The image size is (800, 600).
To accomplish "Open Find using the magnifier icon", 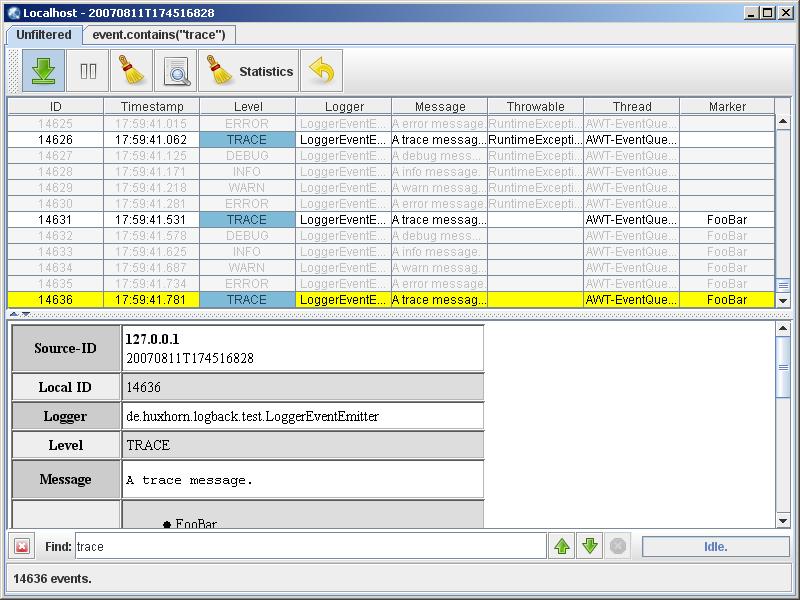I will 175,70.
